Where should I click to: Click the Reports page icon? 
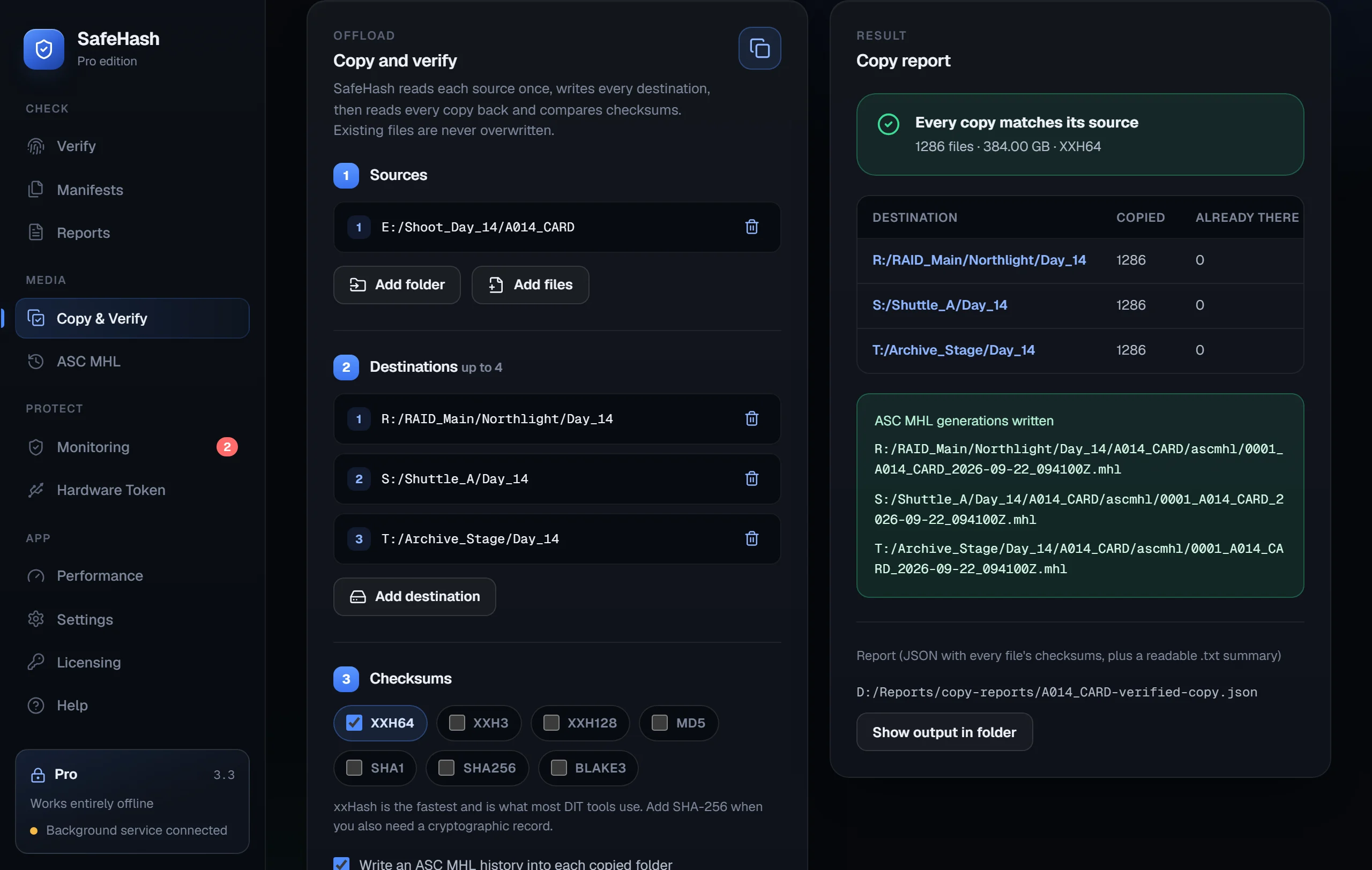(36, 232)
